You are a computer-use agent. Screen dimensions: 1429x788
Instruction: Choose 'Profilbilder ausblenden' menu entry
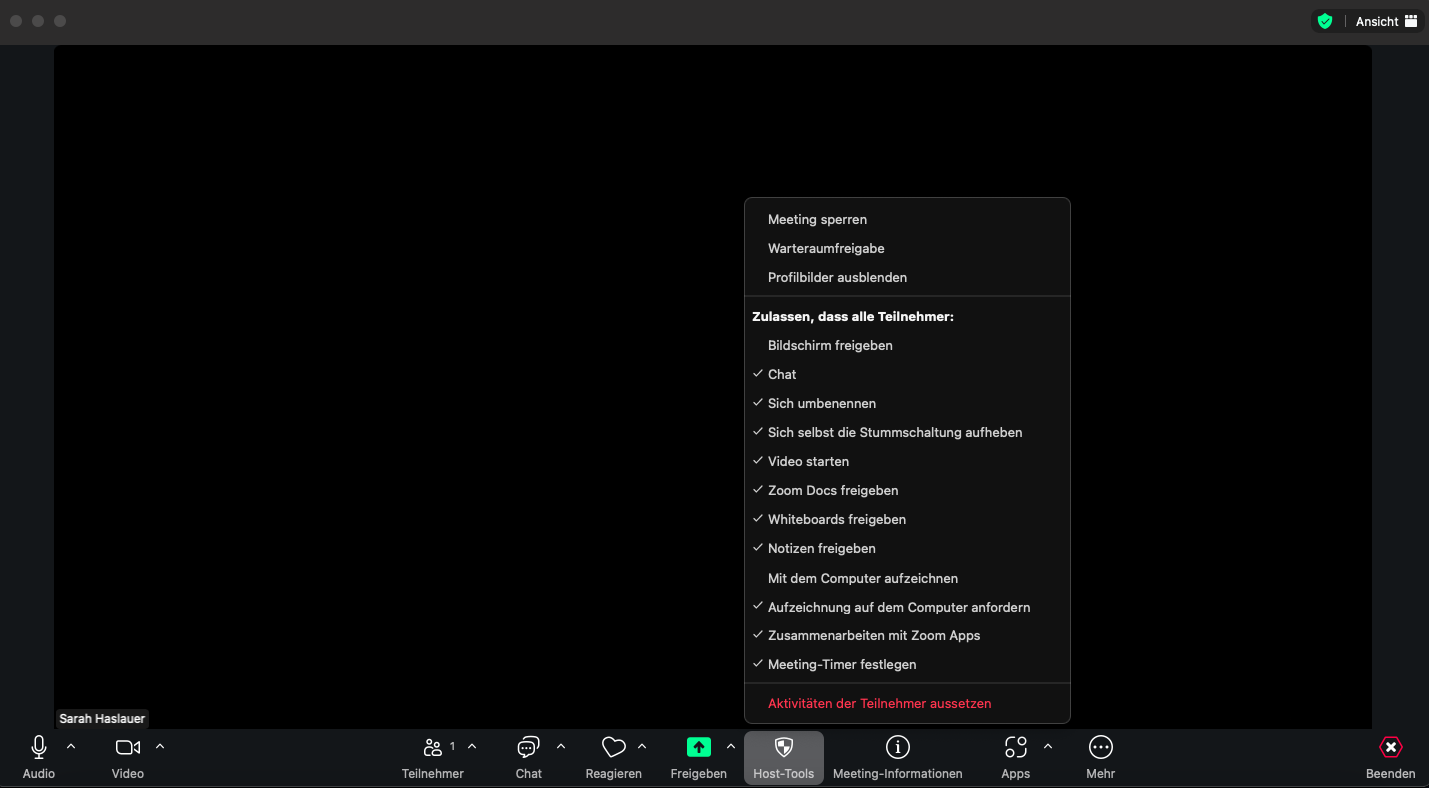[x=837, y=277]
